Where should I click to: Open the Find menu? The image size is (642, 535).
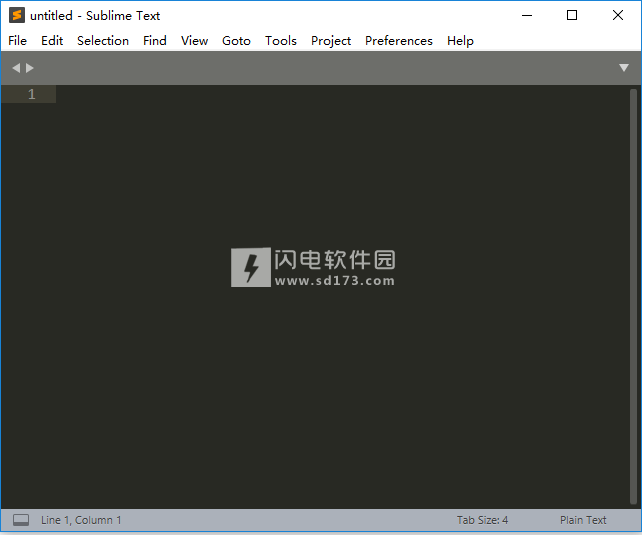click(155, 41)
